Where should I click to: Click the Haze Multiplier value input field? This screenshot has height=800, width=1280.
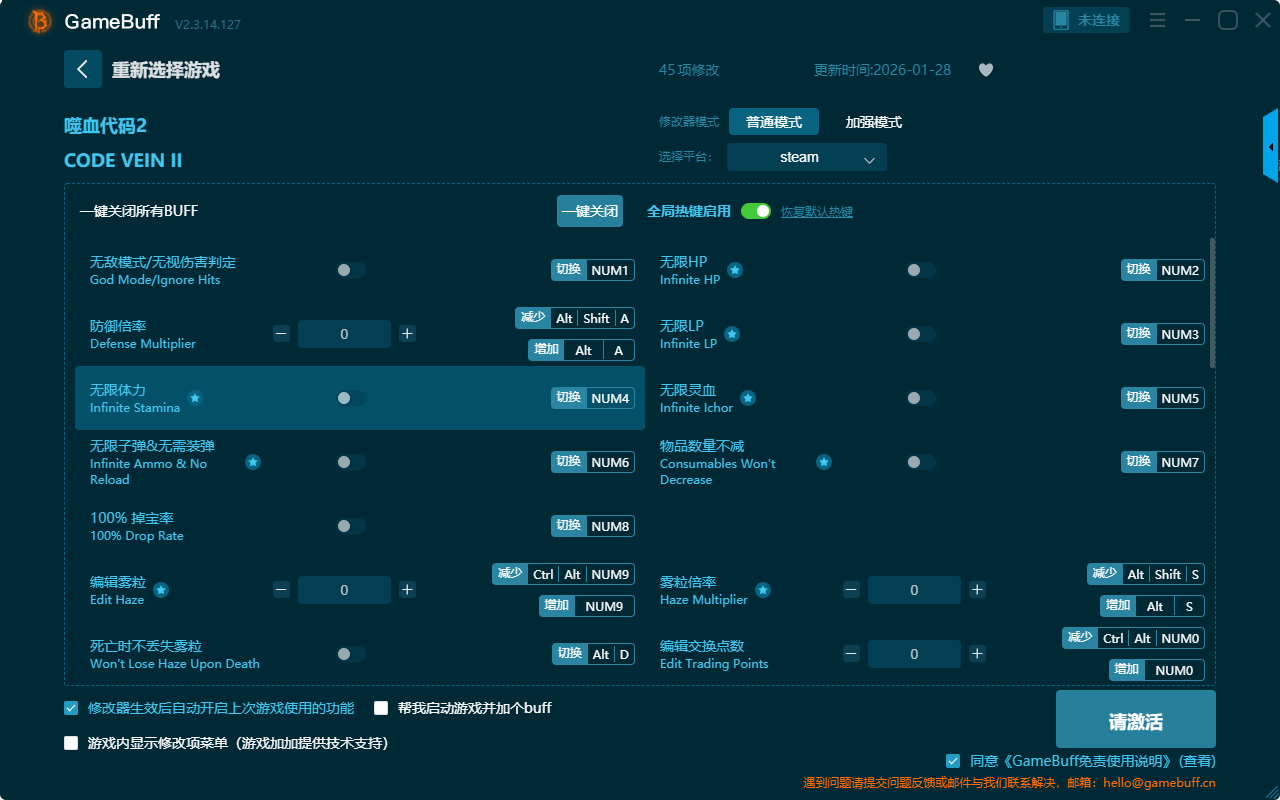click(x=914, y=590)
